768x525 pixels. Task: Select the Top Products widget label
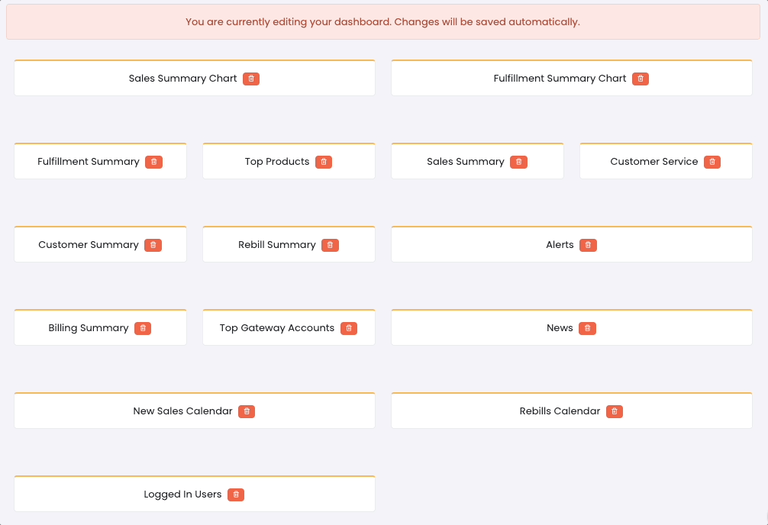(x=277, y=162)
